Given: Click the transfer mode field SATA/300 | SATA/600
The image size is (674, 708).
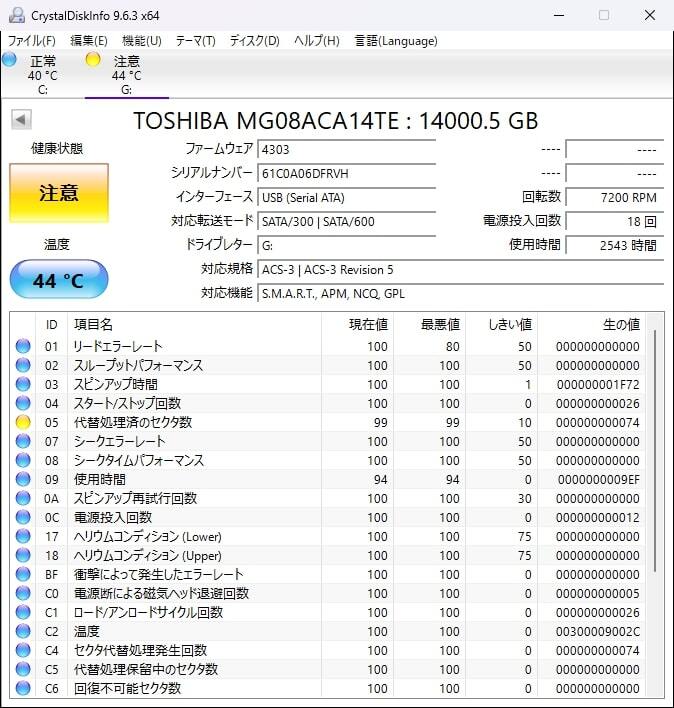Looking at the screenshot, I should tap(346, 221).
